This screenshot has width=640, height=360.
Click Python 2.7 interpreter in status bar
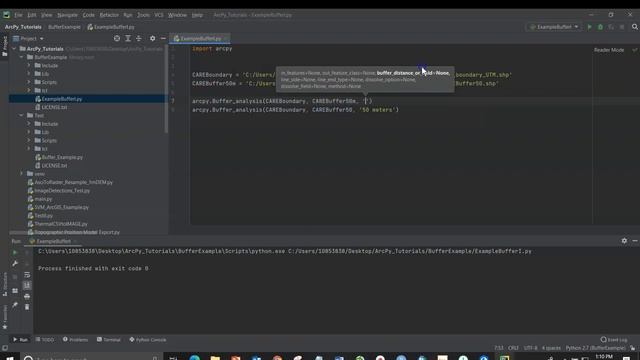(x=596, y=348)
